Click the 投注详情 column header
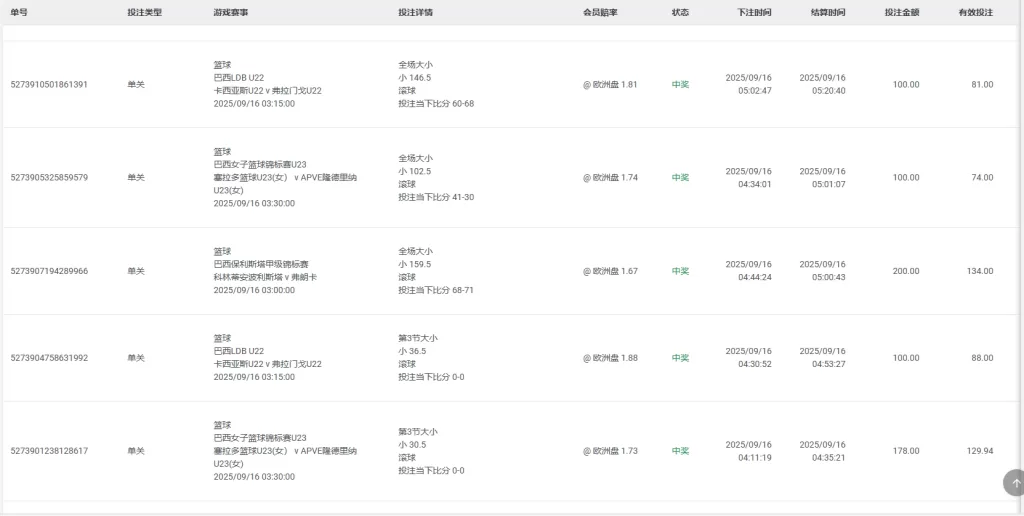 pyautogui.click(x=415, y=13)
